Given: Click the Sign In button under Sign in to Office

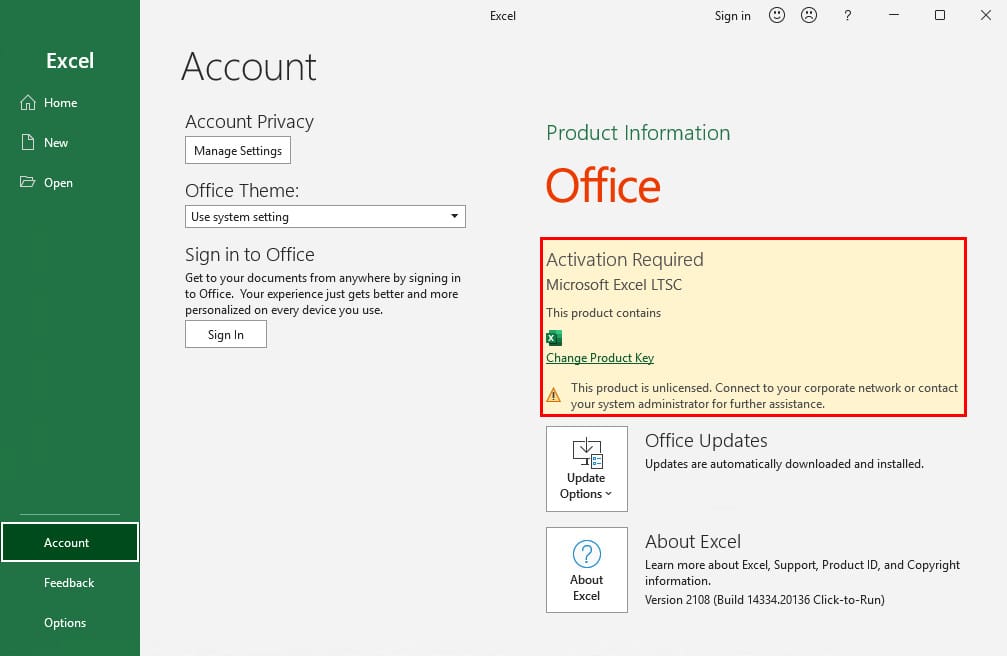Looking at the screenshot, I should click(x=226, y=335).
